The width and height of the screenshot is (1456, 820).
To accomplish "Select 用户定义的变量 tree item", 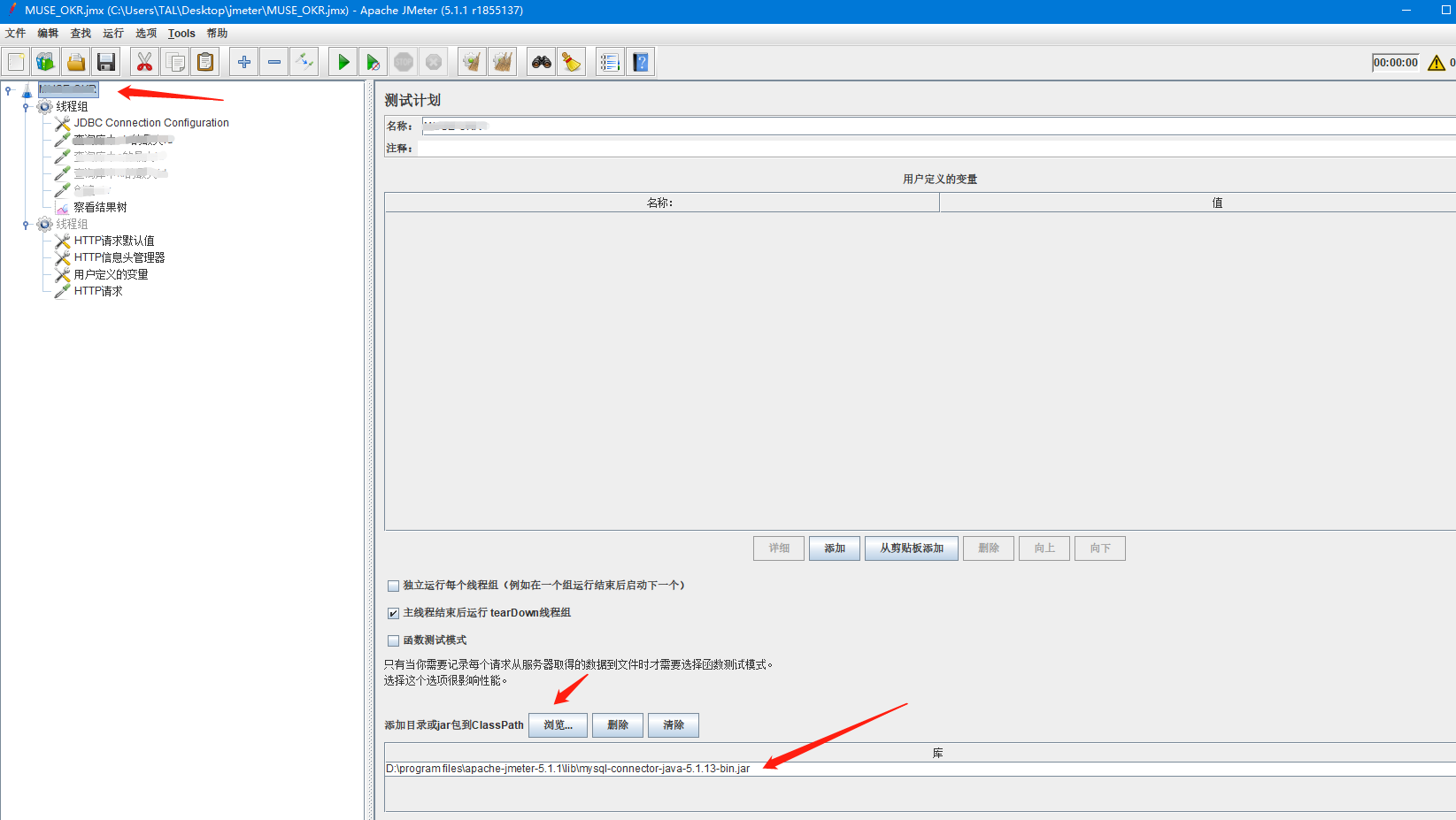I will click(x=111, y=274).
